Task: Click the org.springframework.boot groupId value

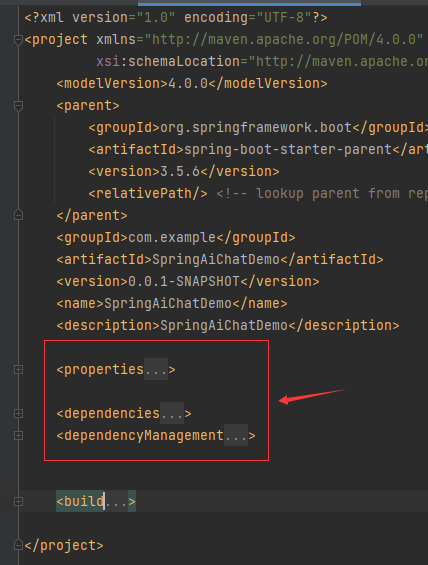Action: coord(256,128)
